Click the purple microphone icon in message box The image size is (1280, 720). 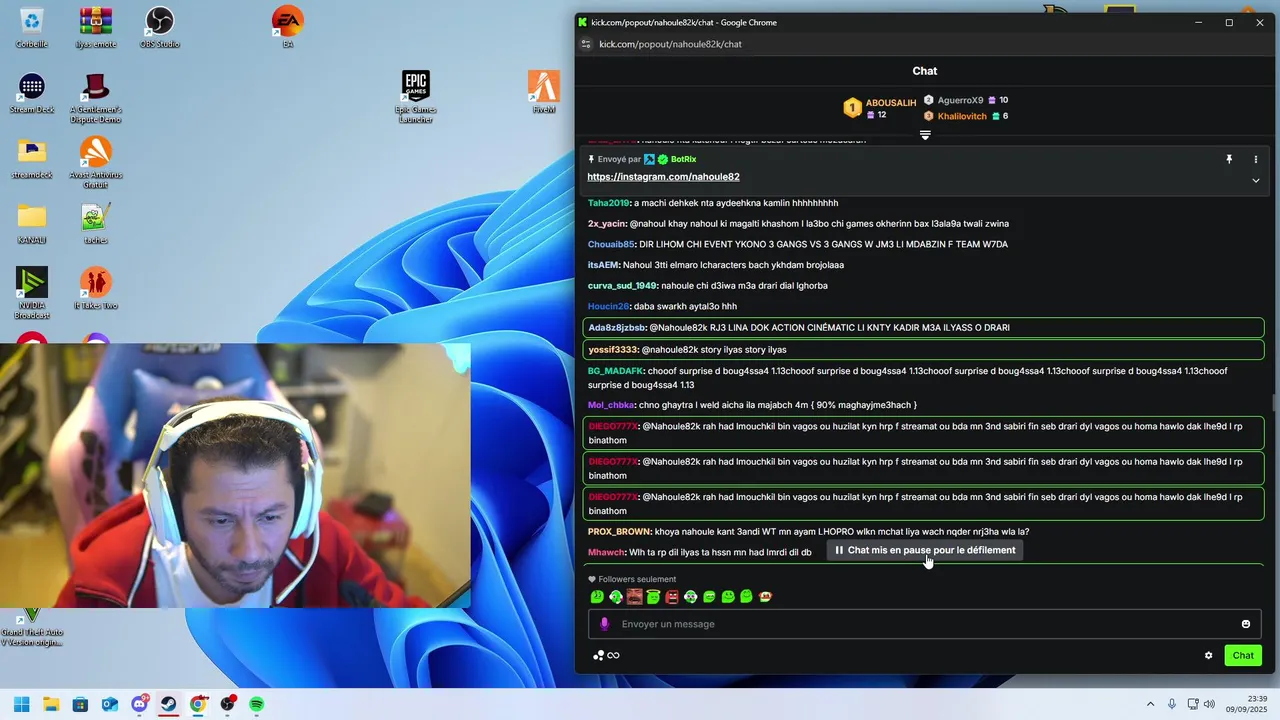[x=604, y=624]
